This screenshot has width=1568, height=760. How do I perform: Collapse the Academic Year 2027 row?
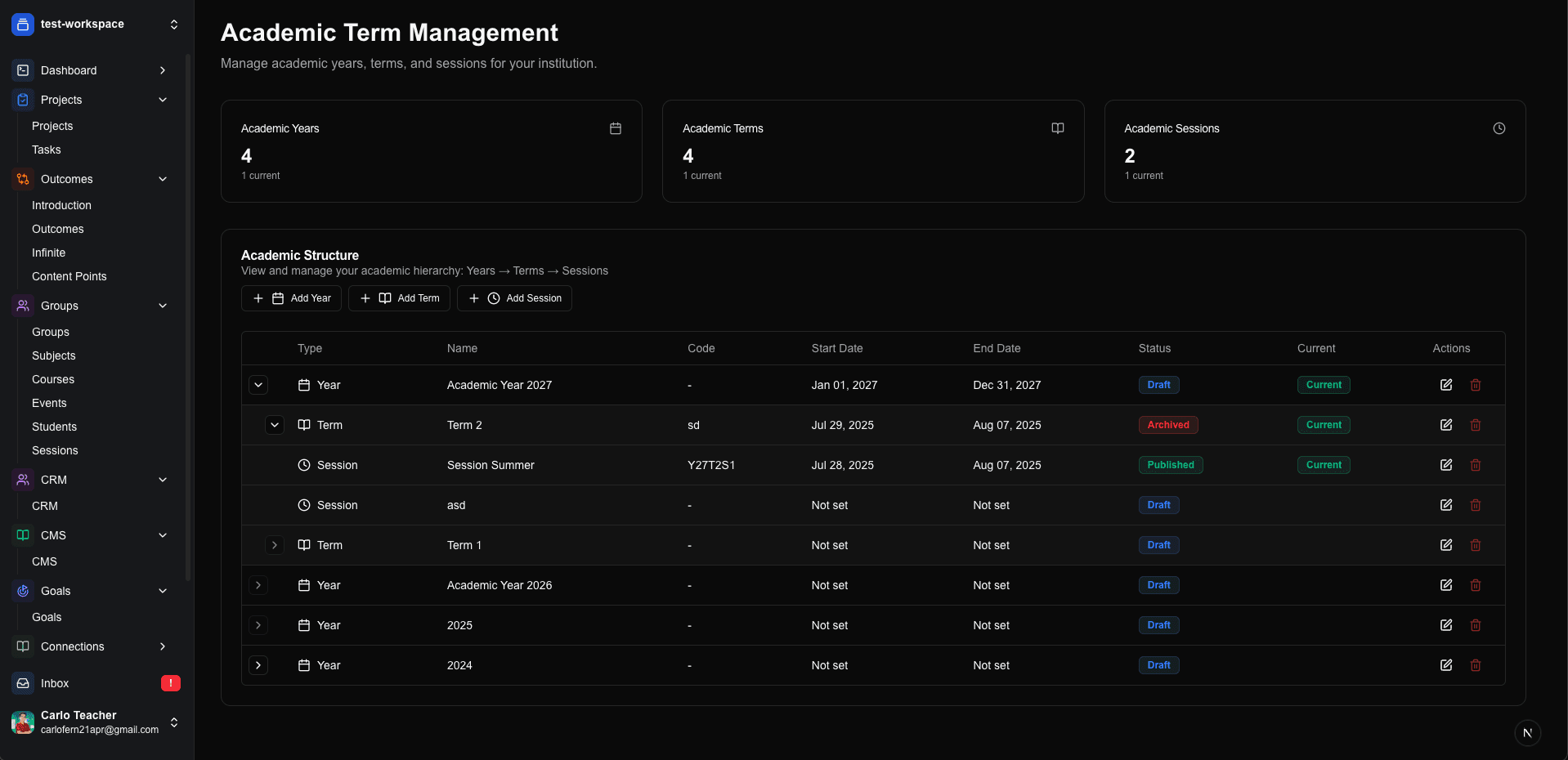click(x=258, y=385)
